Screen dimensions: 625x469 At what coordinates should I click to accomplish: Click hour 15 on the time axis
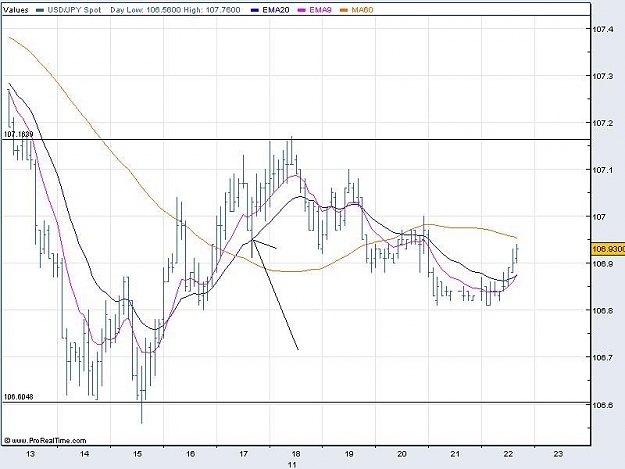[x=137, y=454]
